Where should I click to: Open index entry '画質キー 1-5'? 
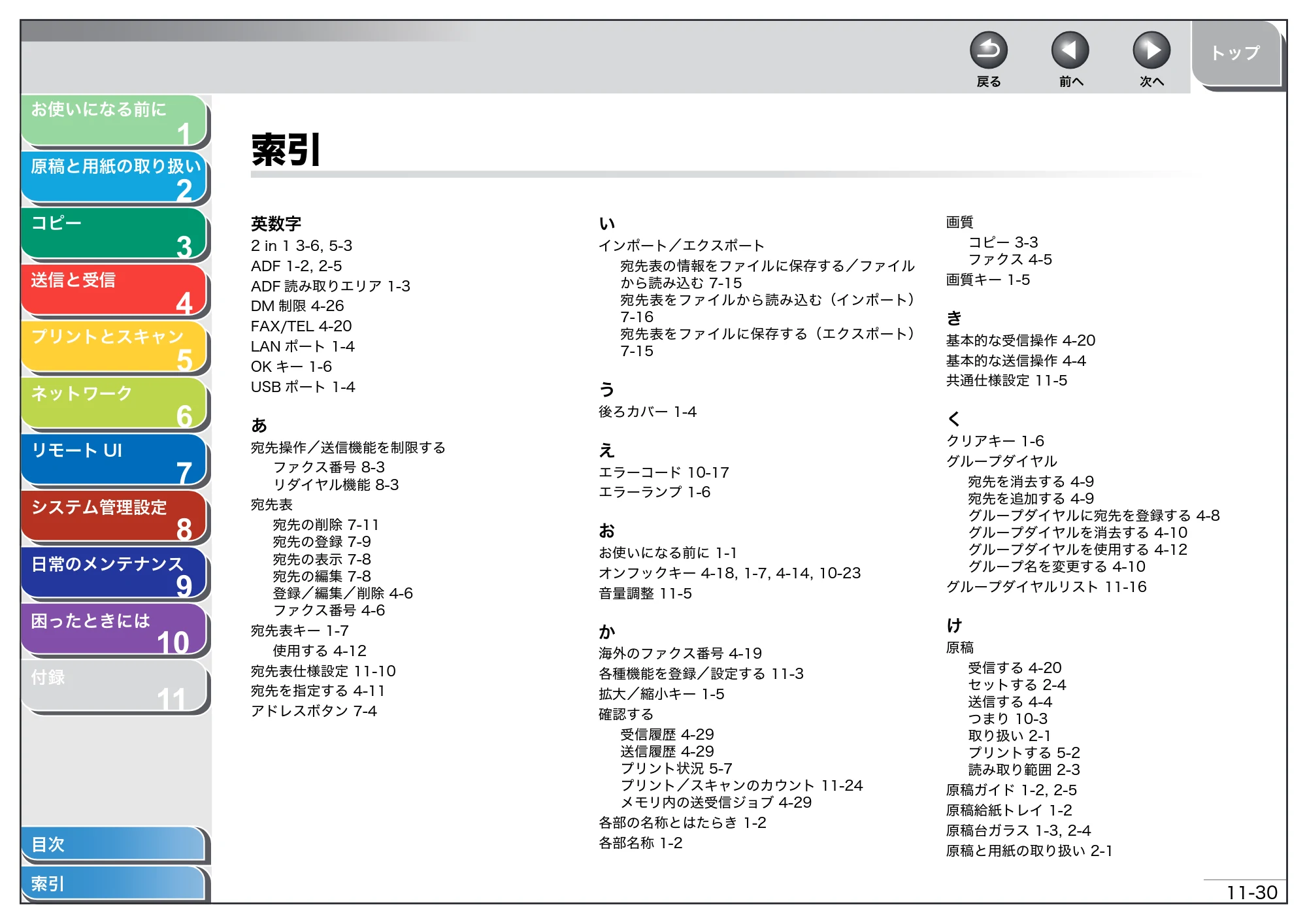(x=988, y=280)
